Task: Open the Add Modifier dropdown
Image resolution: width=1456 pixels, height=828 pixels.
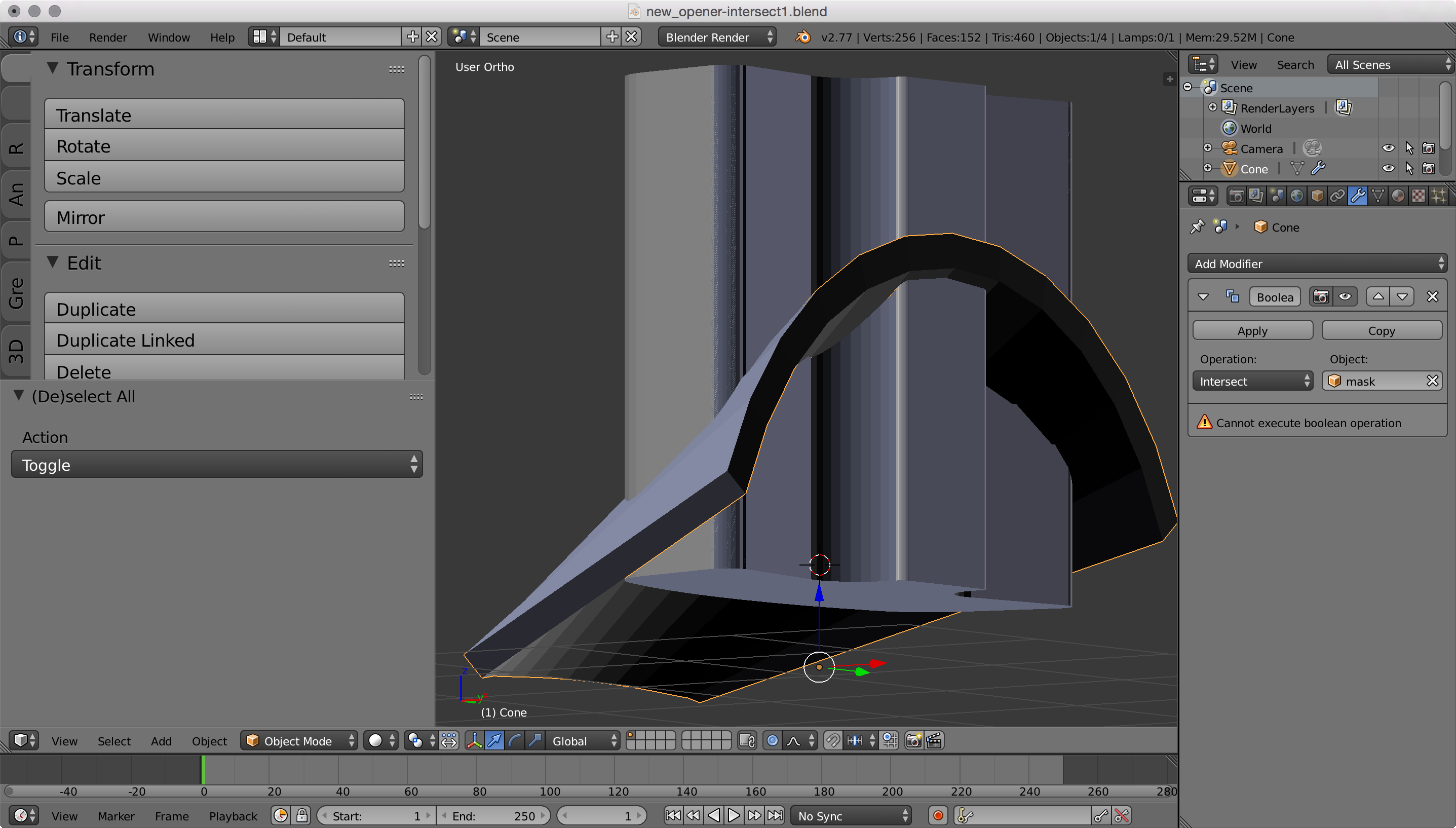Action: (x=1317, y=264)
